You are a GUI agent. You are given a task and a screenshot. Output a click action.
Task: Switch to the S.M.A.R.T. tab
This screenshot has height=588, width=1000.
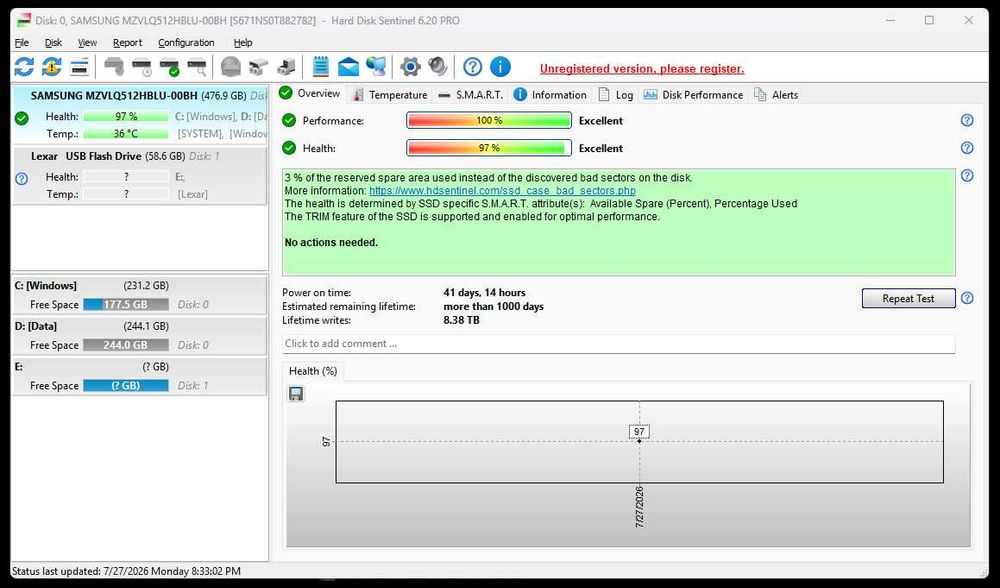click(x=471, y=94)
